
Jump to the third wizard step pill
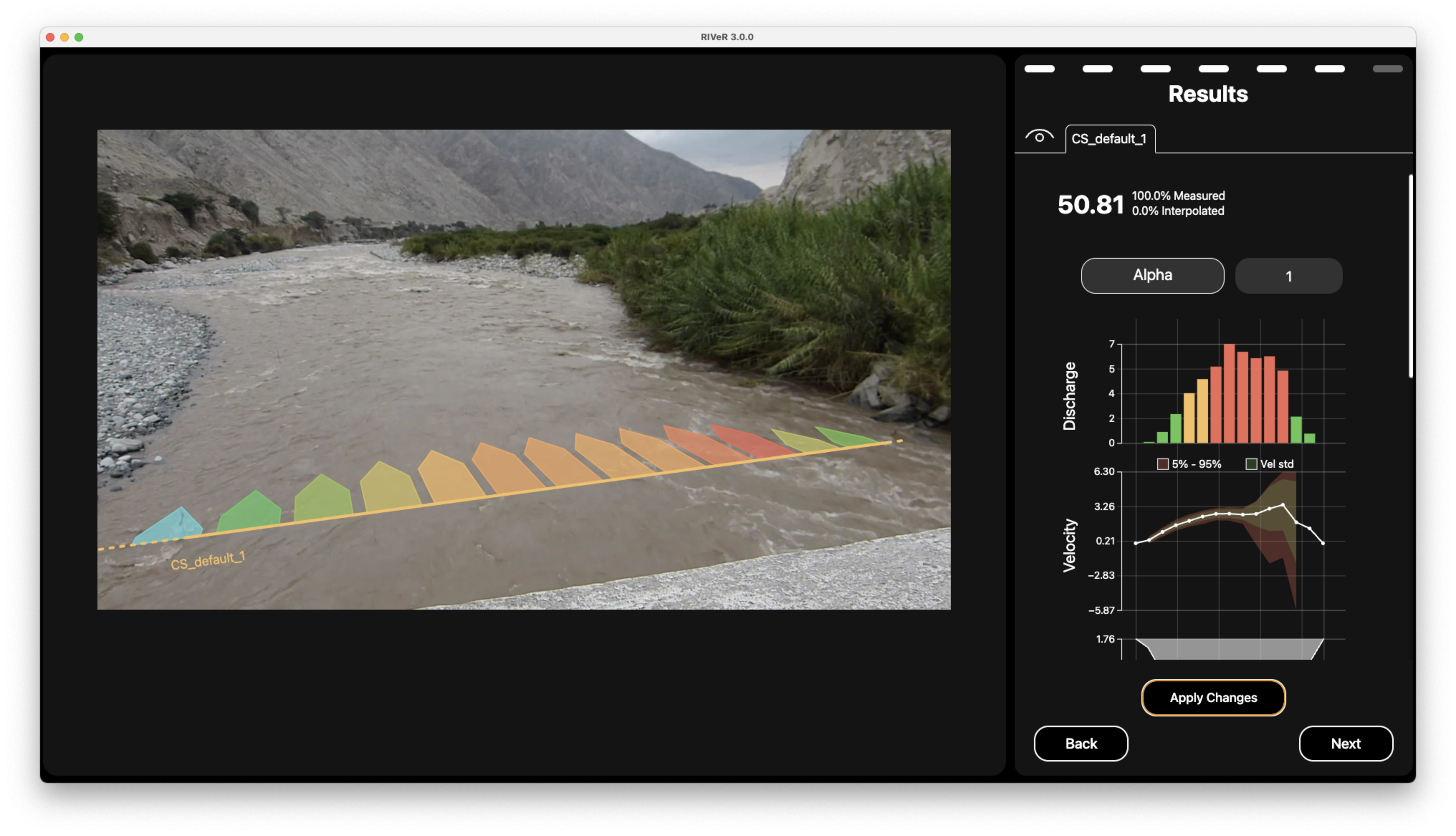point(1155,69)
